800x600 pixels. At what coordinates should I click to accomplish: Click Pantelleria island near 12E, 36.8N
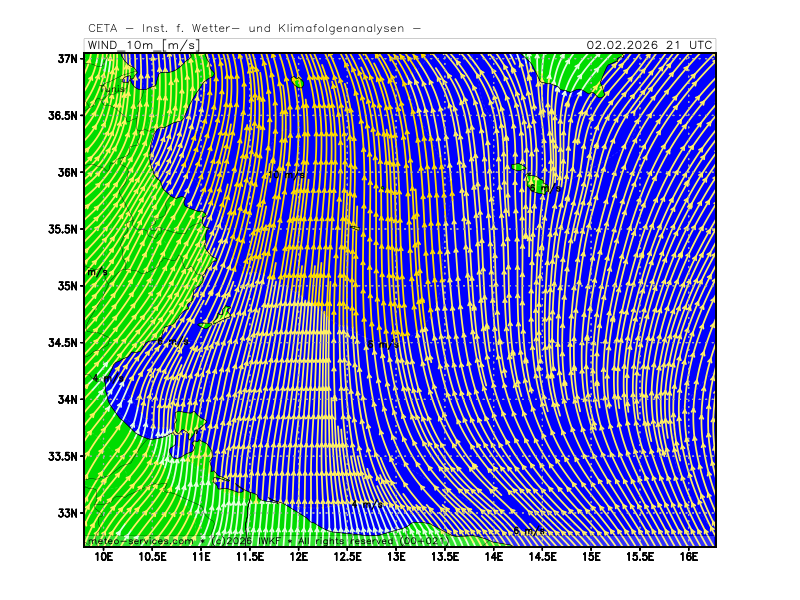(297, 82)
